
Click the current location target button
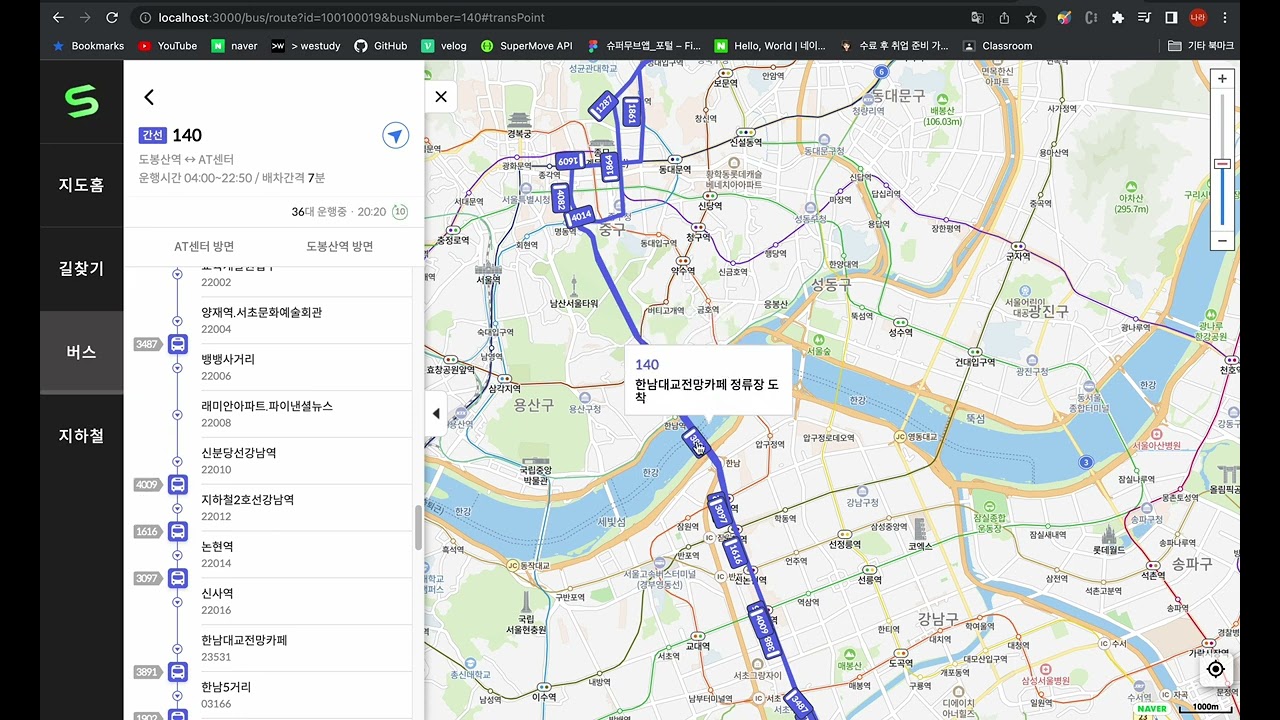[x=1216, y=669]
